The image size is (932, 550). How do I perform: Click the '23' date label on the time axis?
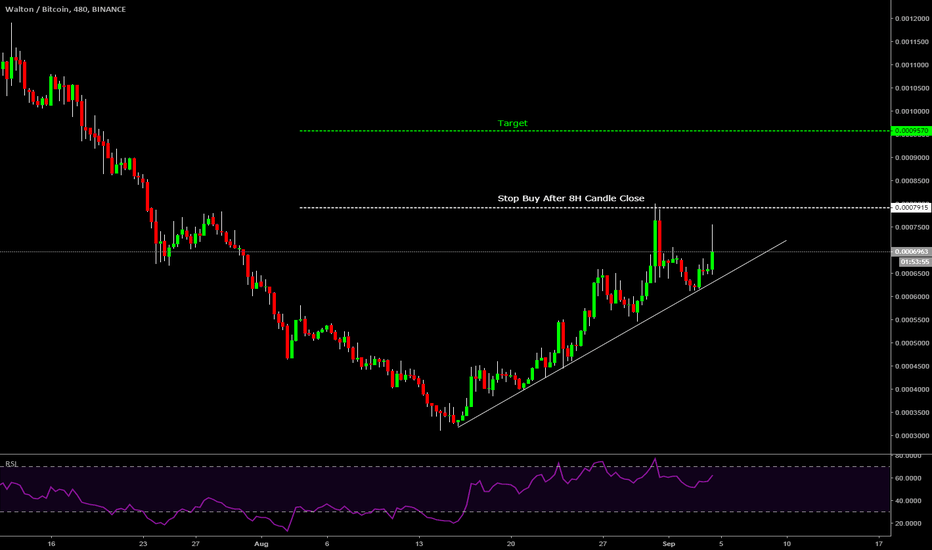(143, 543)
